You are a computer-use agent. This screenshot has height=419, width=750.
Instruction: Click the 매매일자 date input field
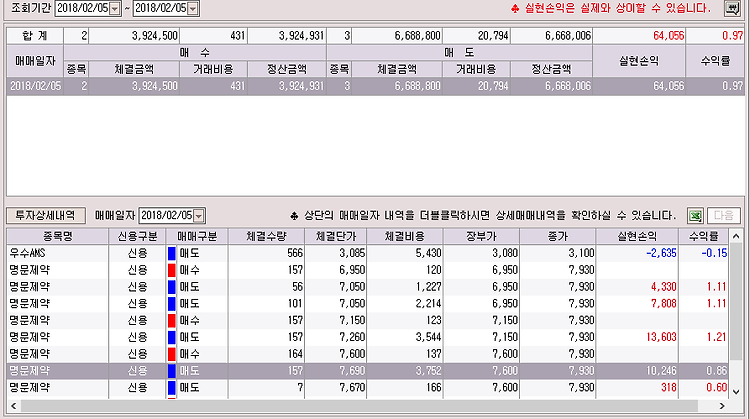tap(166, 216)
